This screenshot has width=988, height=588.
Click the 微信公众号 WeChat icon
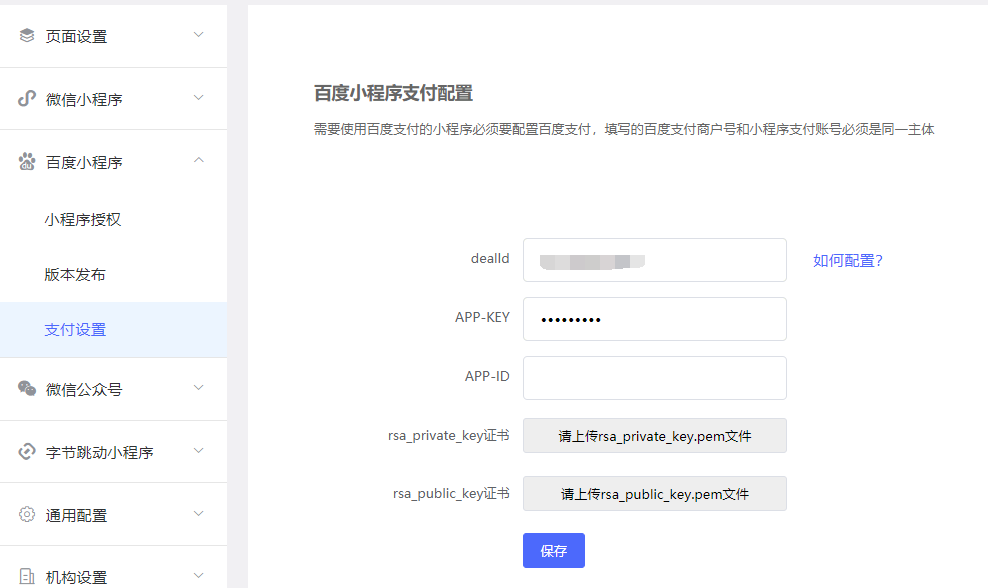26,388
